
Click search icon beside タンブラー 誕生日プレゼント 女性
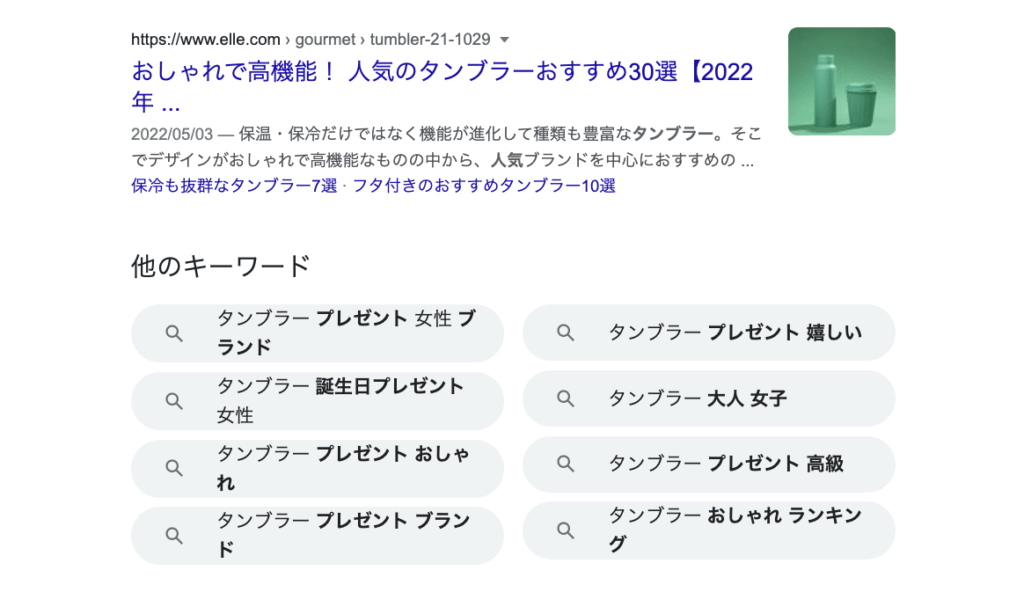click(174, 400)
